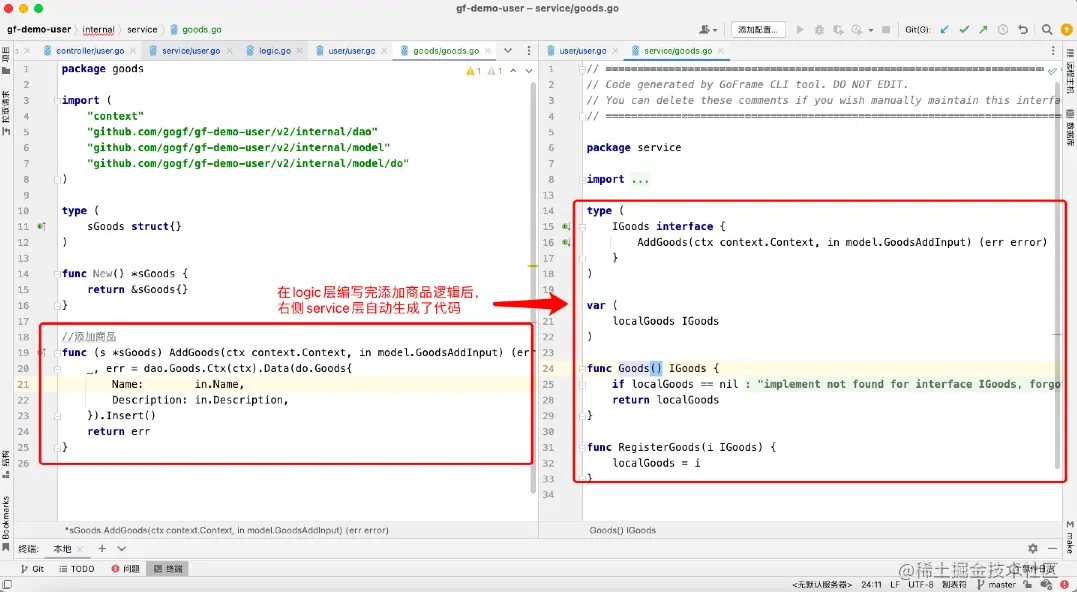
Task: Click the green Git commit checkmark
Action: click(x=964, y=30)
